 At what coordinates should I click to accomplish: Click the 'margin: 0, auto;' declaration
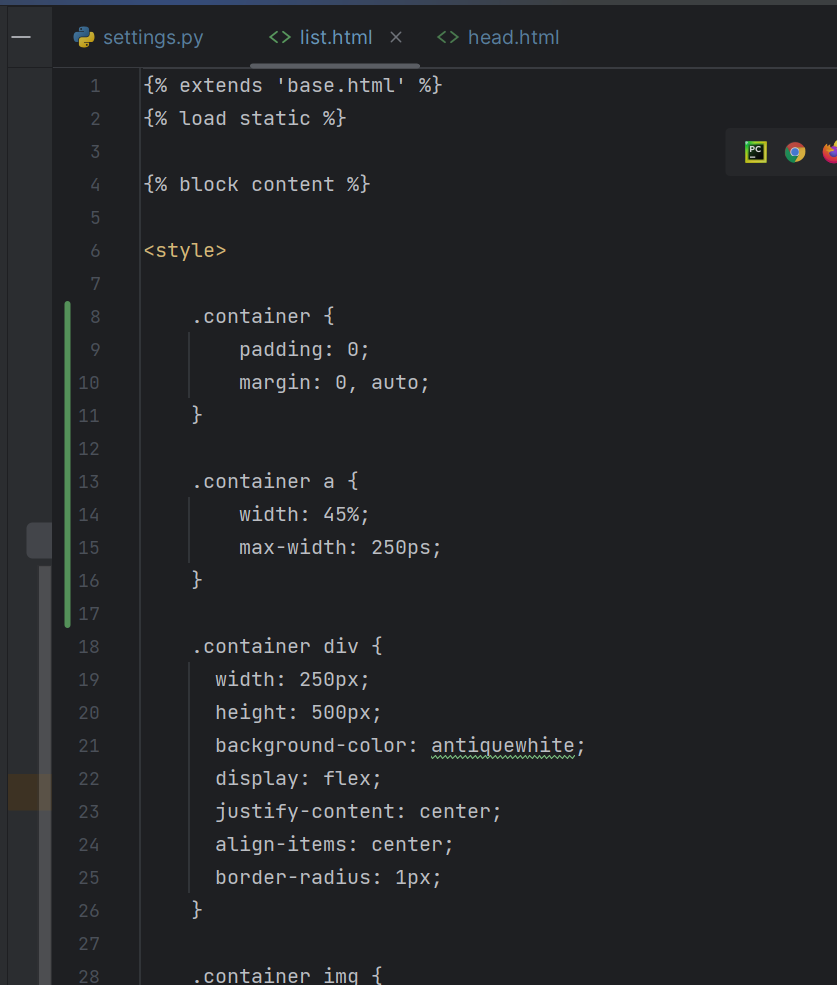click(x=334, y=383)
